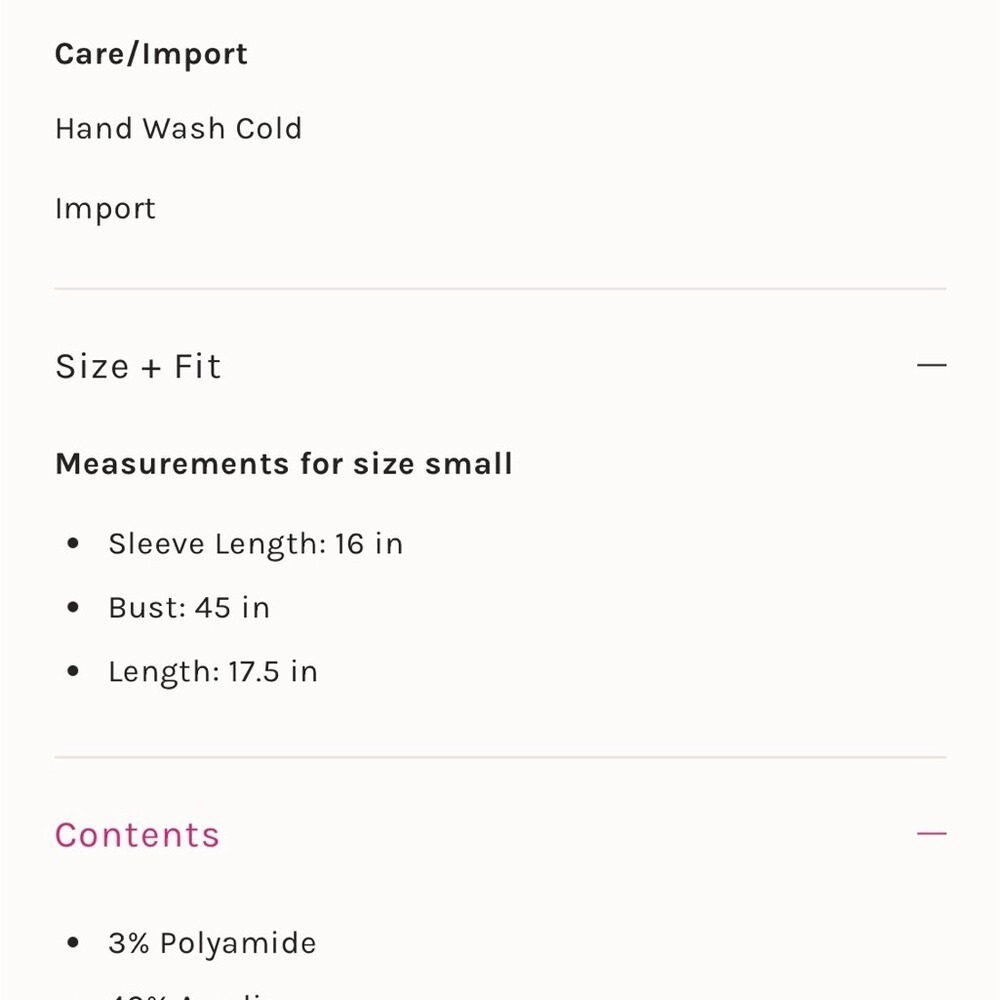Click the Hand Wash Cold text
The height and width of the screenshot is (1000, 1000).
coord(179,129)
